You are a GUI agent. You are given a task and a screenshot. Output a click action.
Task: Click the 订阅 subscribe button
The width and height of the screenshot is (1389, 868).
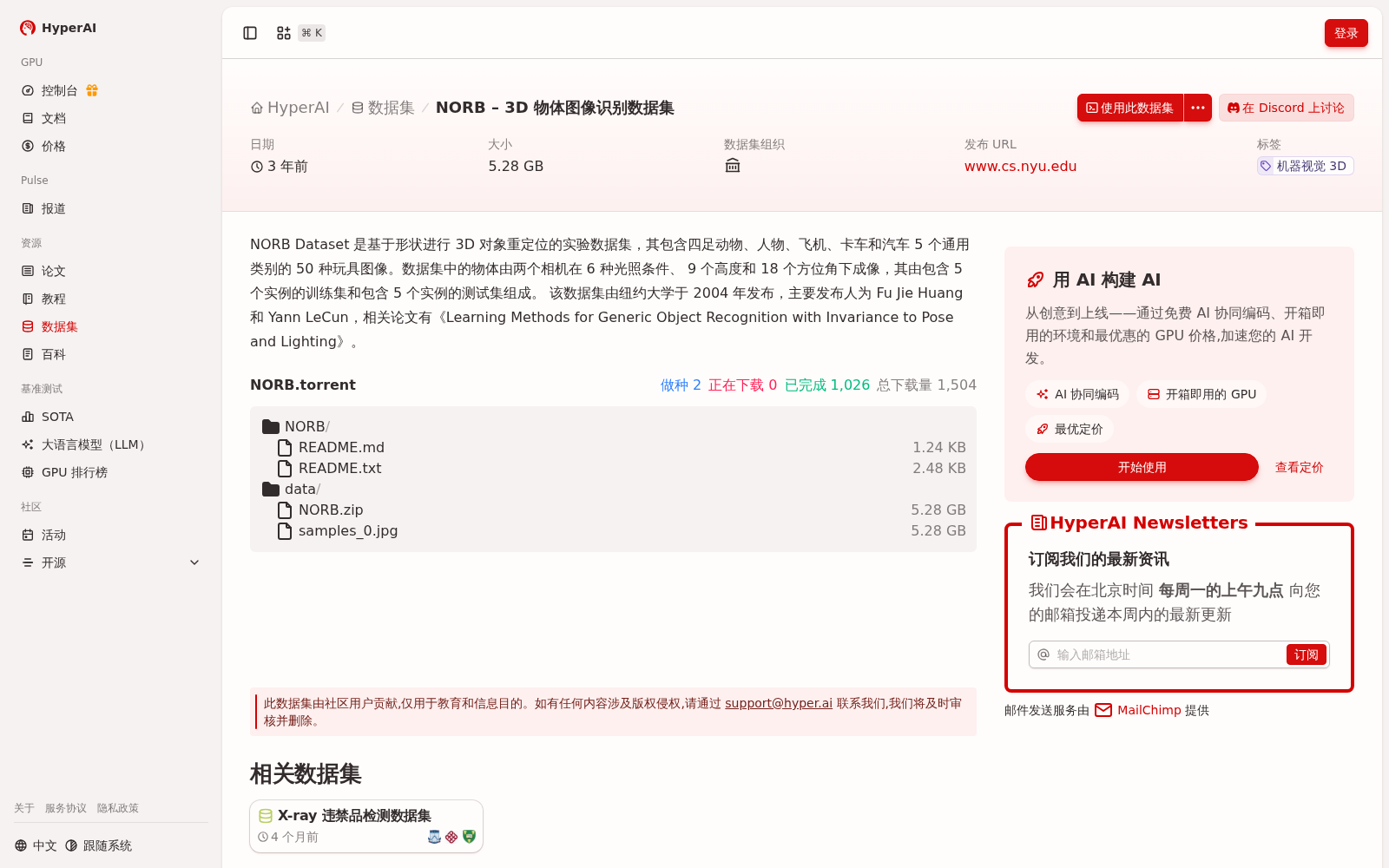tap(1306, 654)
